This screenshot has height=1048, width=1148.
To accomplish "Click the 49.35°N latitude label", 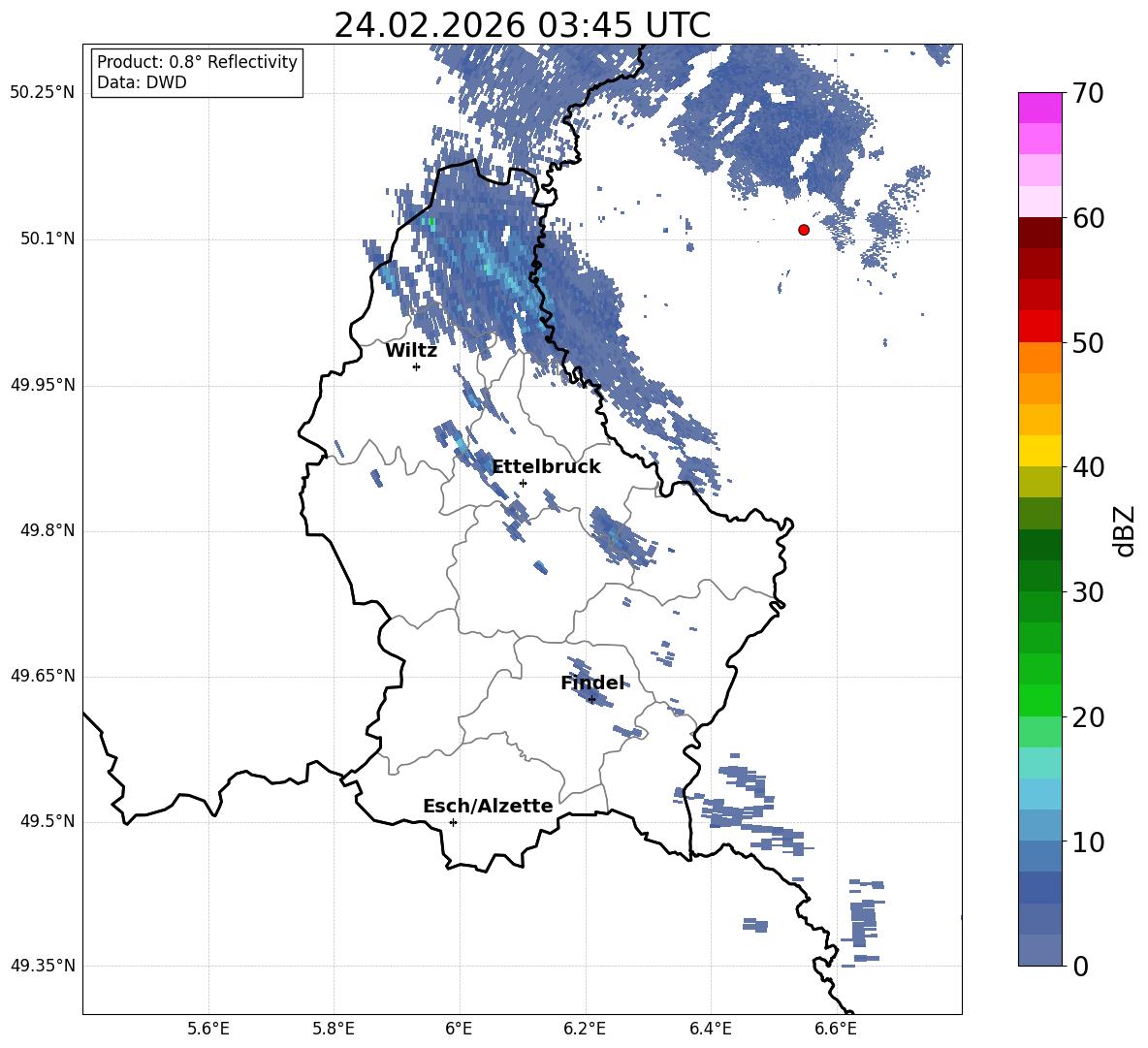I will [x=42, y=966].
